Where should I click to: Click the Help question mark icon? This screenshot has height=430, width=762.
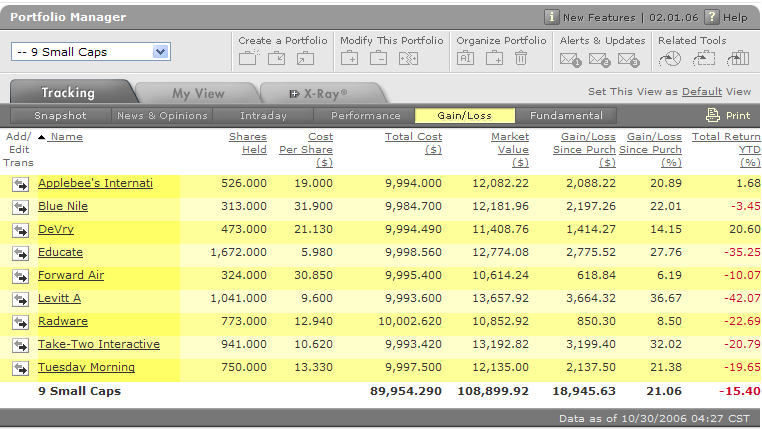711,17
